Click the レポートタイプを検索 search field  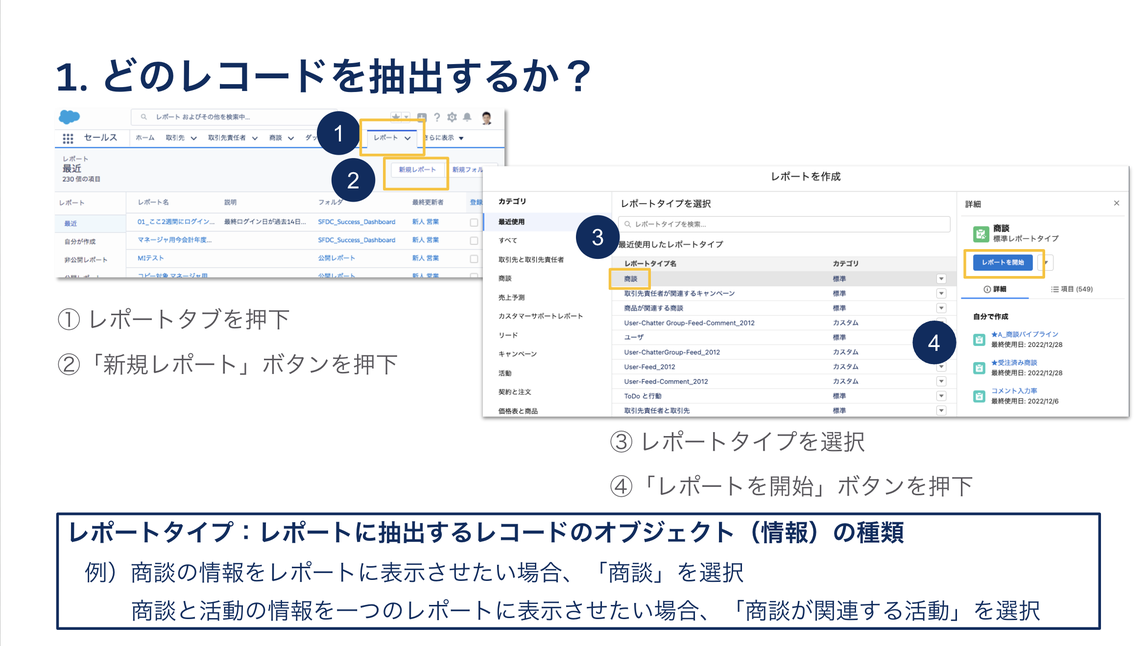click(784, 224)
